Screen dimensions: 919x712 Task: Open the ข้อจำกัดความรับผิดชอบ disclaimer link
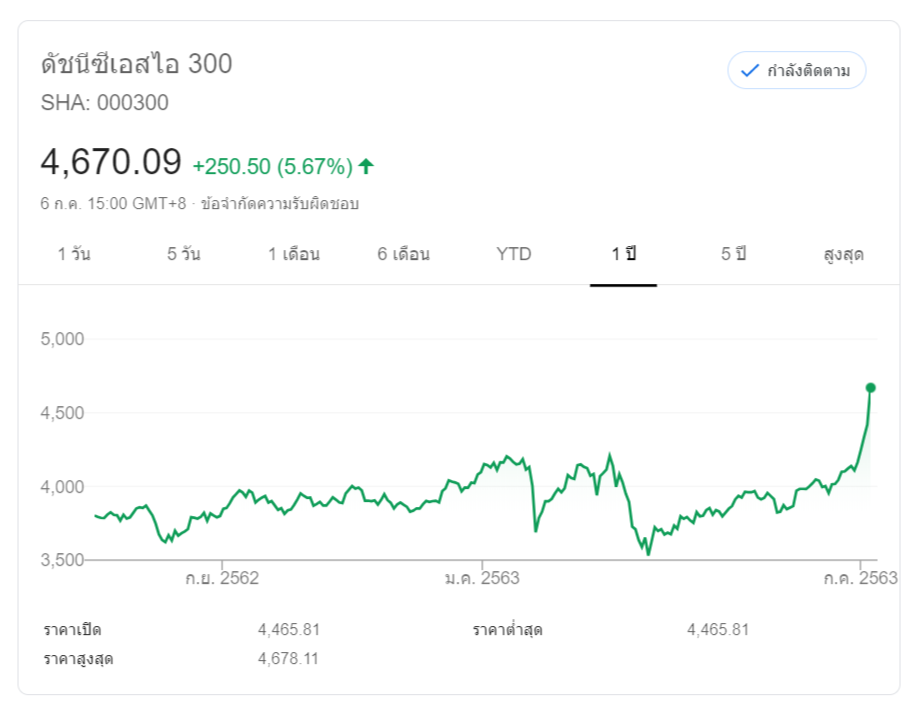tap(280, 204)
